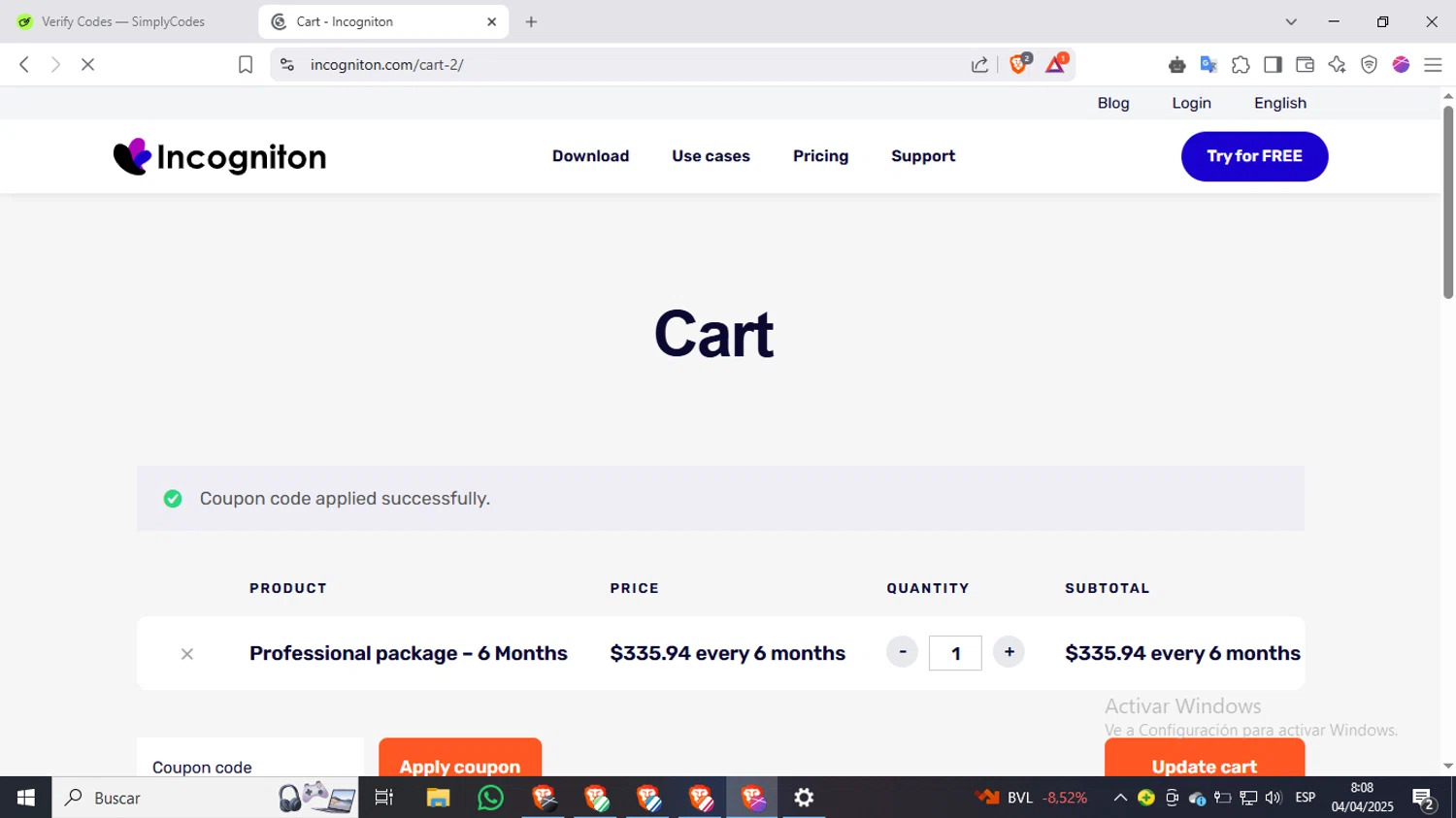Image resolution: width=1456 pixels, height=818 pixels.
Task: Open Settings gear in taskbar
Action: click(x=804, y=798)
